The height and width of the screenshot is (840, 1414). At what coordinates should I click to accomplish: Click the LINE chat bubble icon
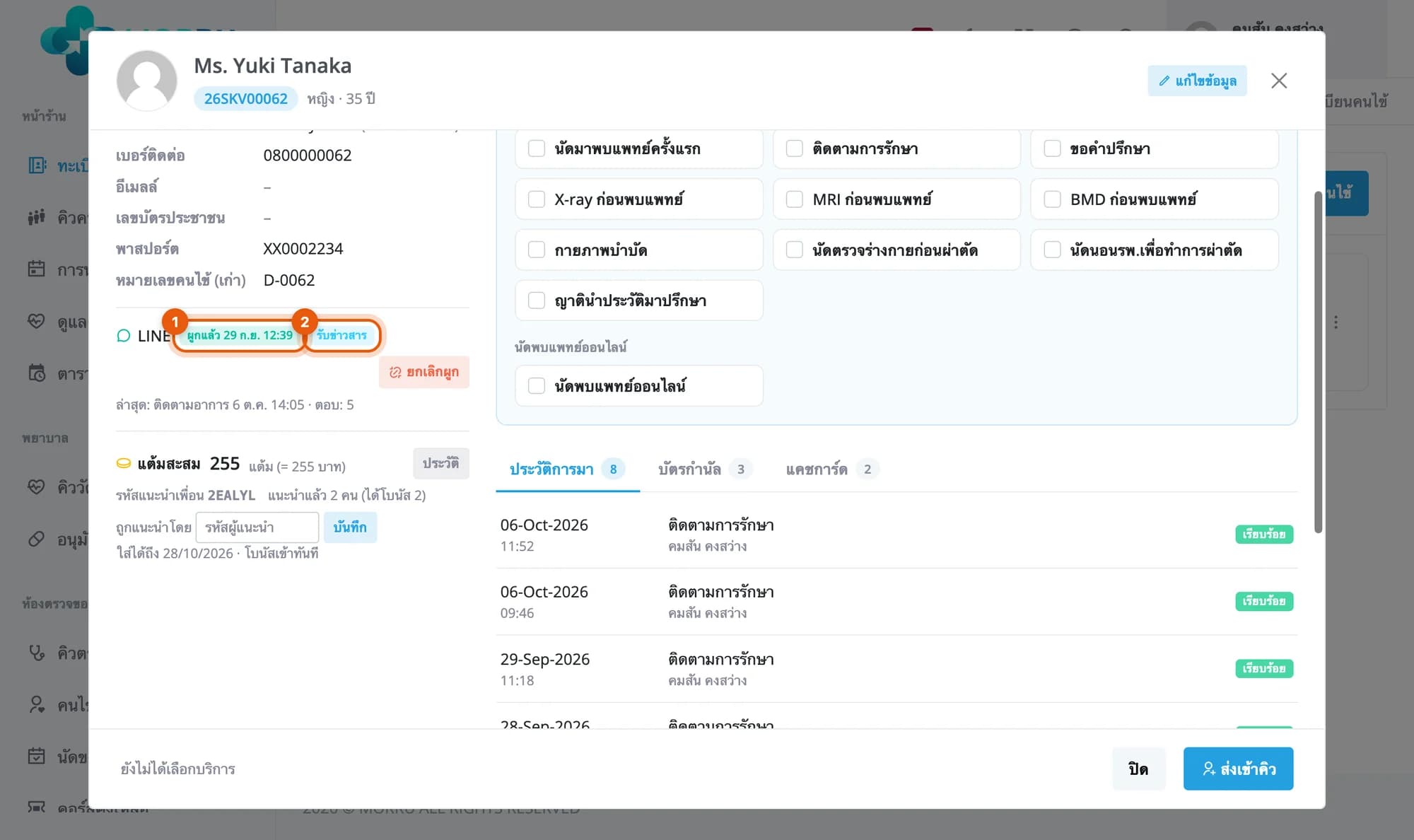(x=123, y=335)
